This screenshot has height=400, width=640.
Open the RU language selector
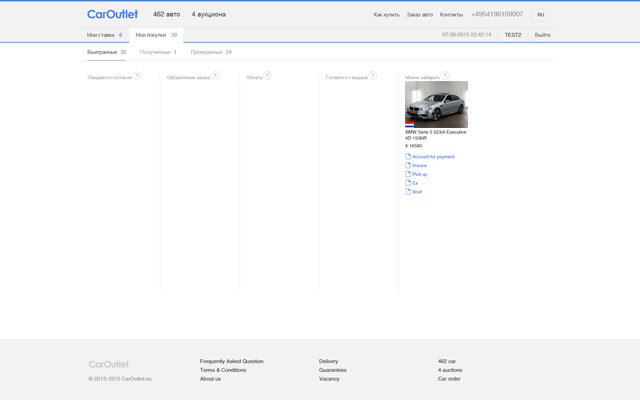point(540,15)
